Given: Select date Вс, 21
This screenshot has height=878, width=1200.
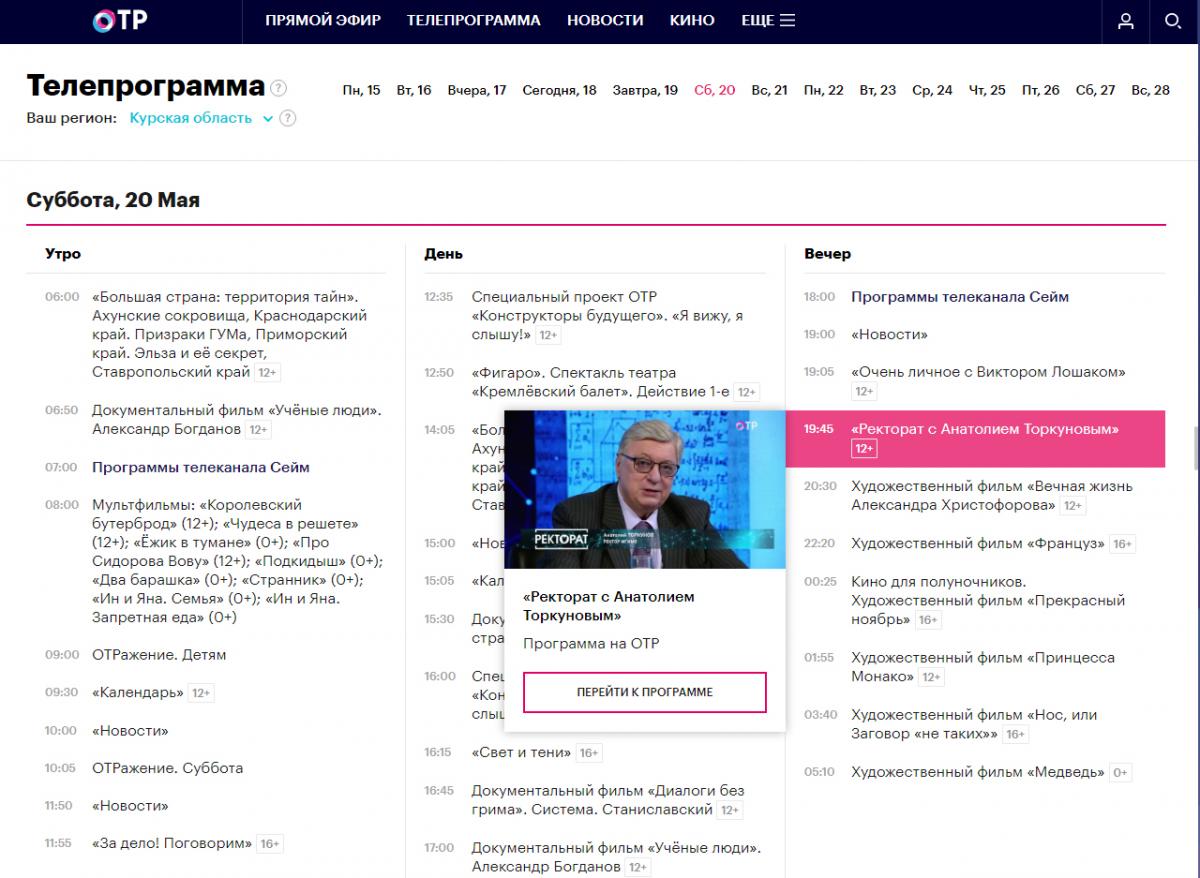Looking at the screenshot, I should click(769, 90).
